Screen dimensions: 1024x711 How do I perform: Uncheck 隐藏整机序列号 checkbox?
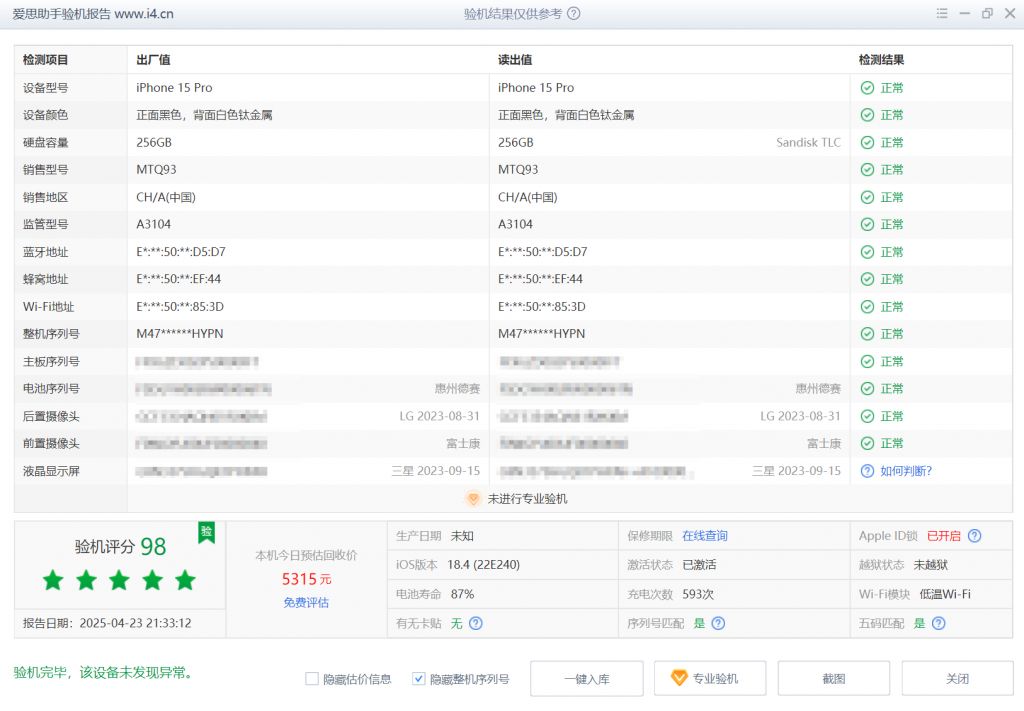click(x=419, y=679)
